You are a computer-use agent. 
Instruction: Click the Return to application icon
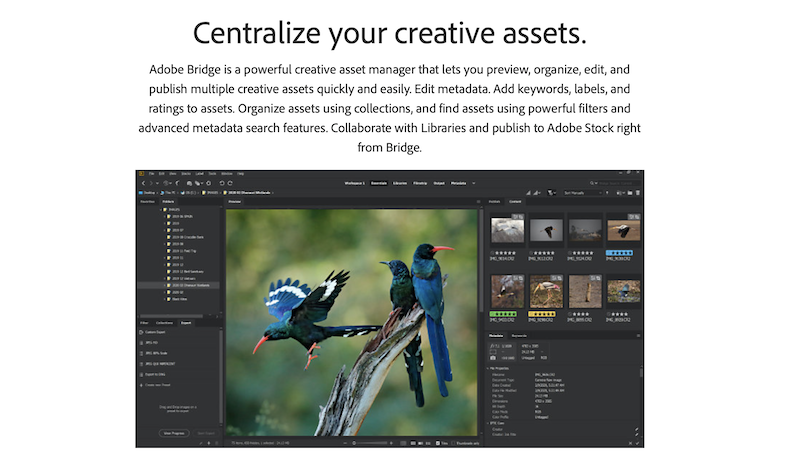(x=178, y=183)
